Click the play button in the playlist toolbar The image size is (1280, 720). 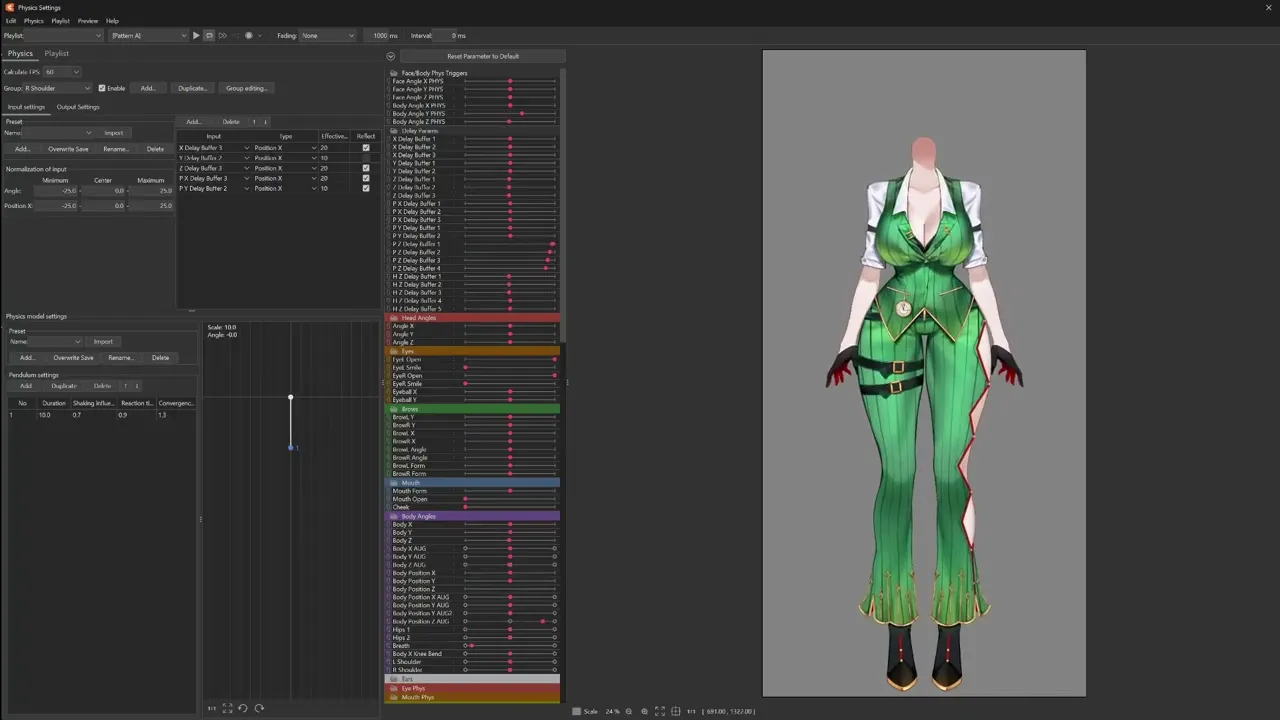point(196,36)
